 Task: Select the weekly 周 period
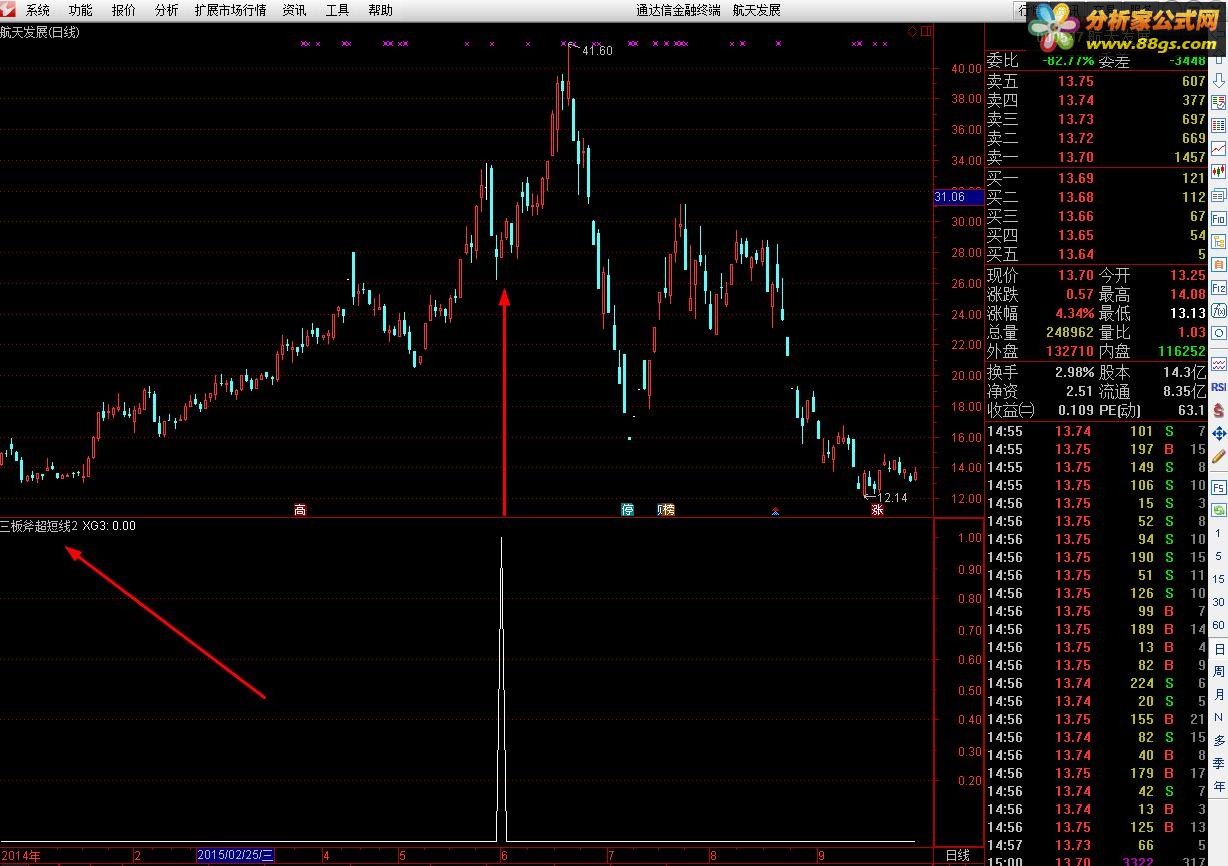[x=1219, y=671]
